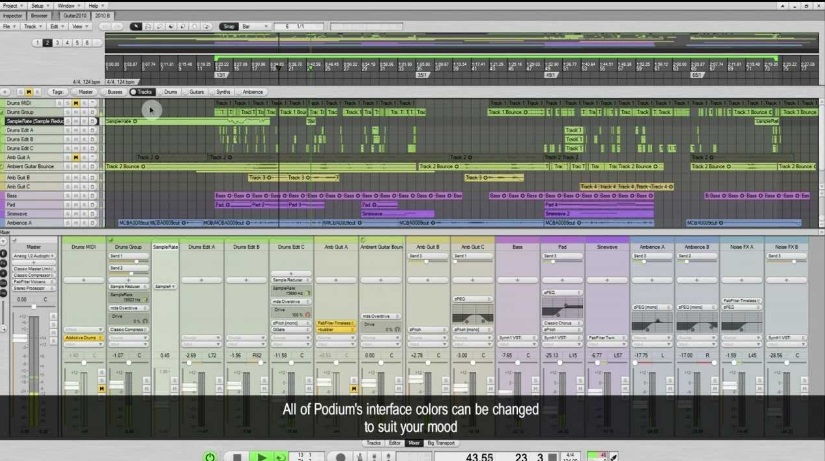The width and height of the screenshot is (825, 461).
Task: Toggle the metronome icon
Action: tap(360, 457)
